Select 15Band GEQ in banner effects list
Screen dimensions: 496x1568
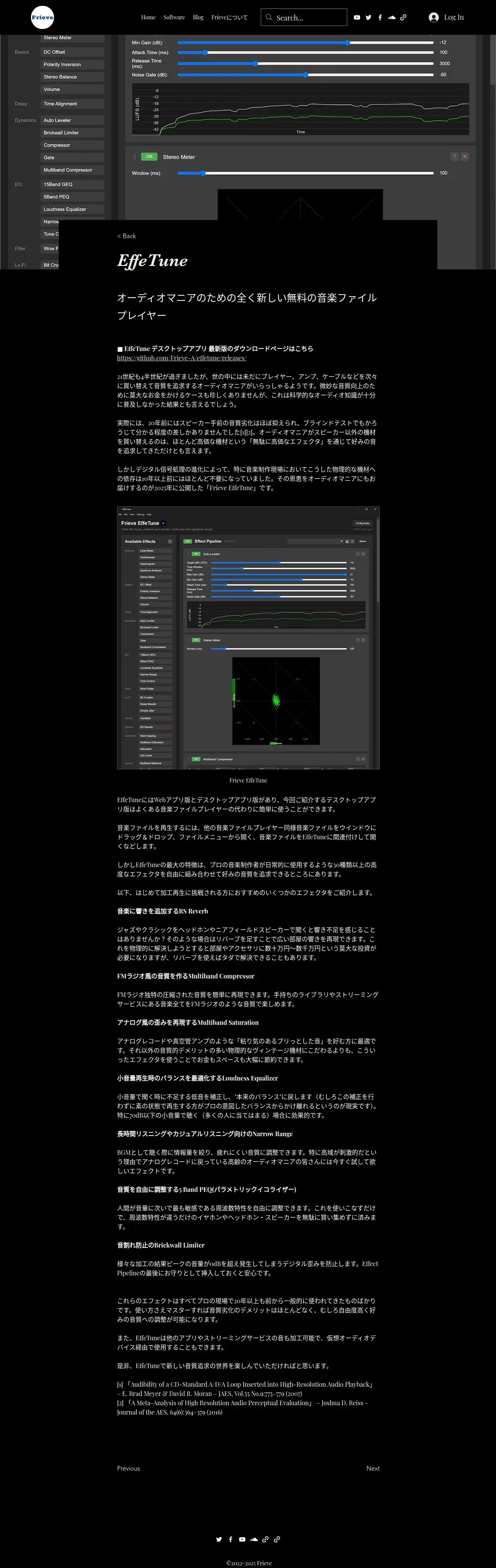72,184
